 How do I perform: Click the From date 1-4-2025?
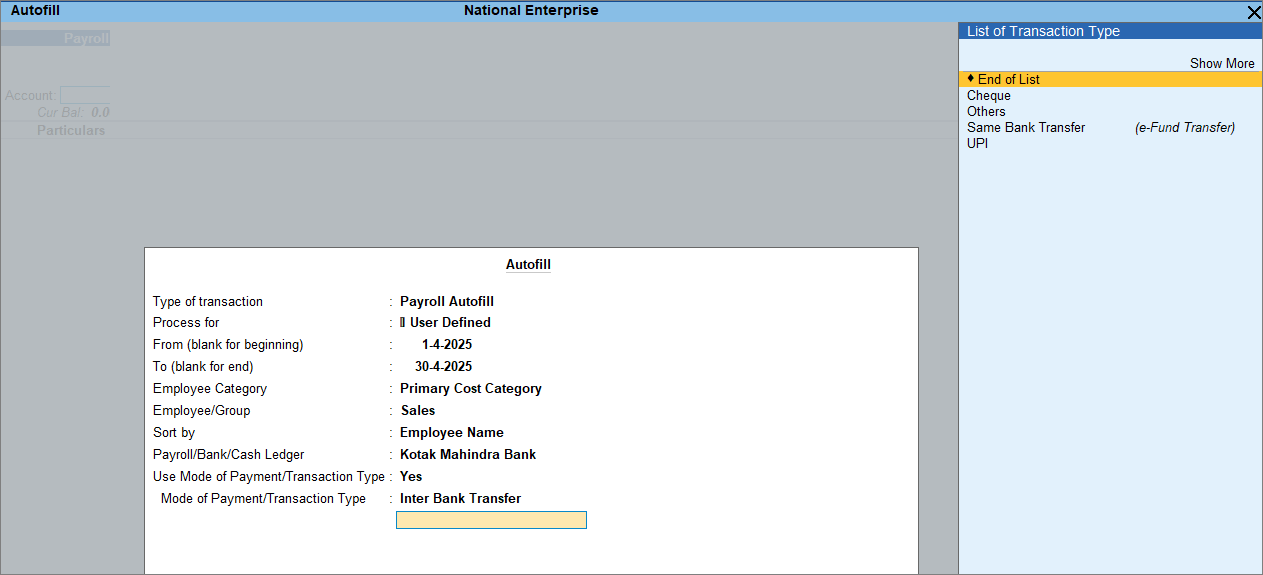tap(446, 345)
